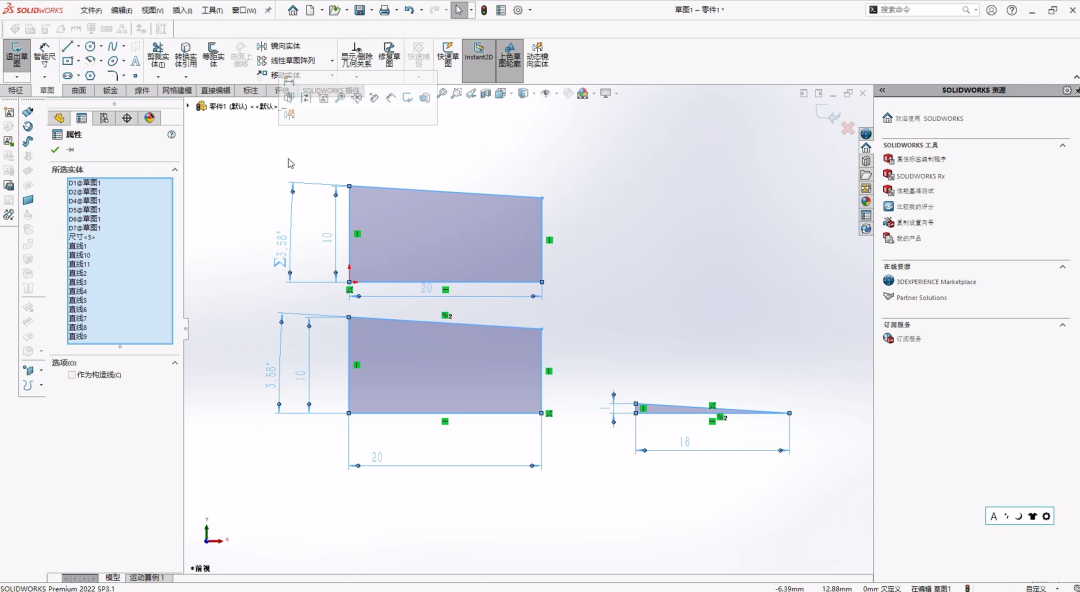This screenshot has height=592, width=1080.
Task: Select the 等距实体 offset entities tool
Action: (x=213, y=56)
